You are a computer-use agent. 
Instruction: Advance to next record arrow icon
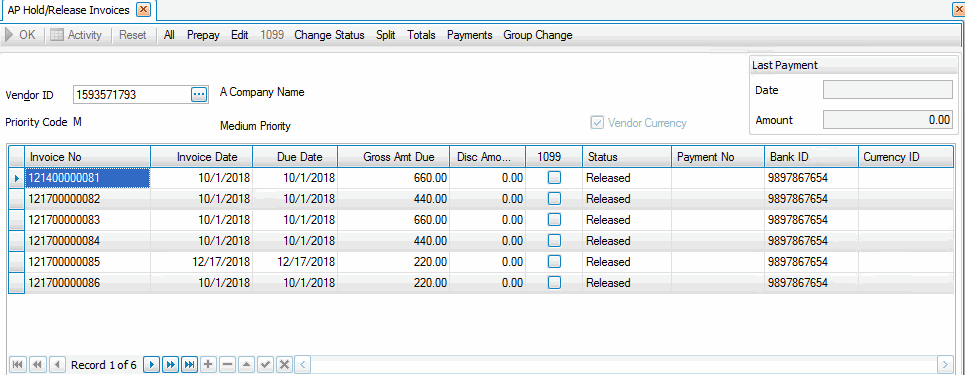click(151, 365)
